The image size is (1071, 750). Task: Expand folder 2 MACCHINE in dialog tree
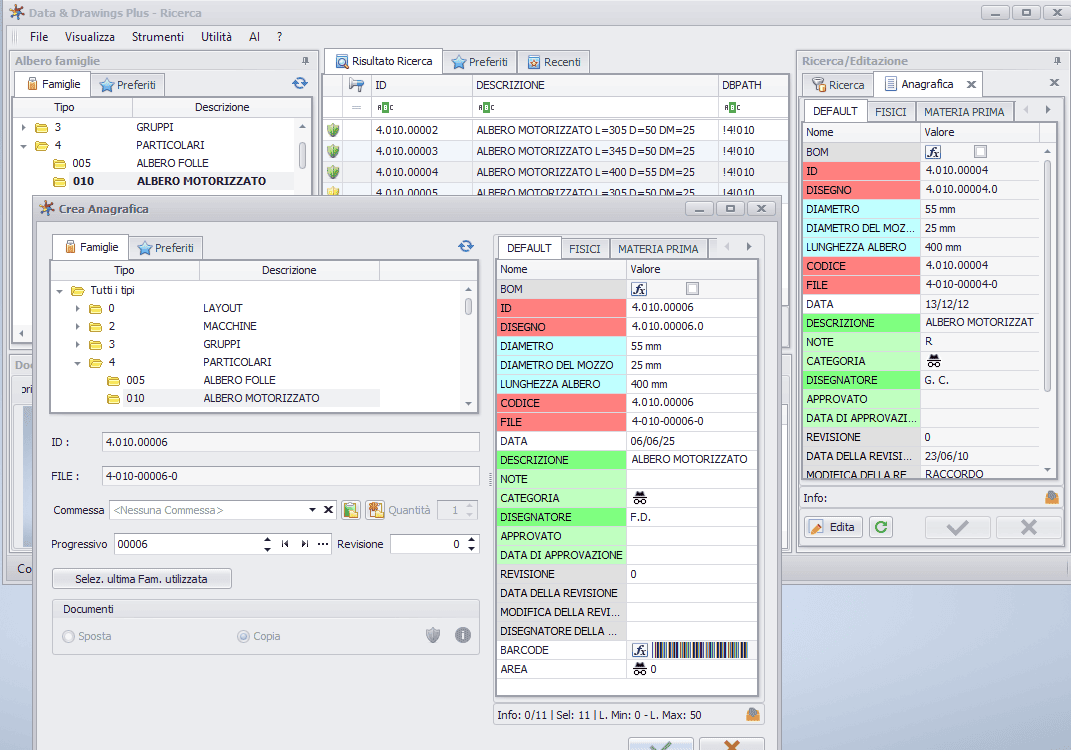point(77,327)
